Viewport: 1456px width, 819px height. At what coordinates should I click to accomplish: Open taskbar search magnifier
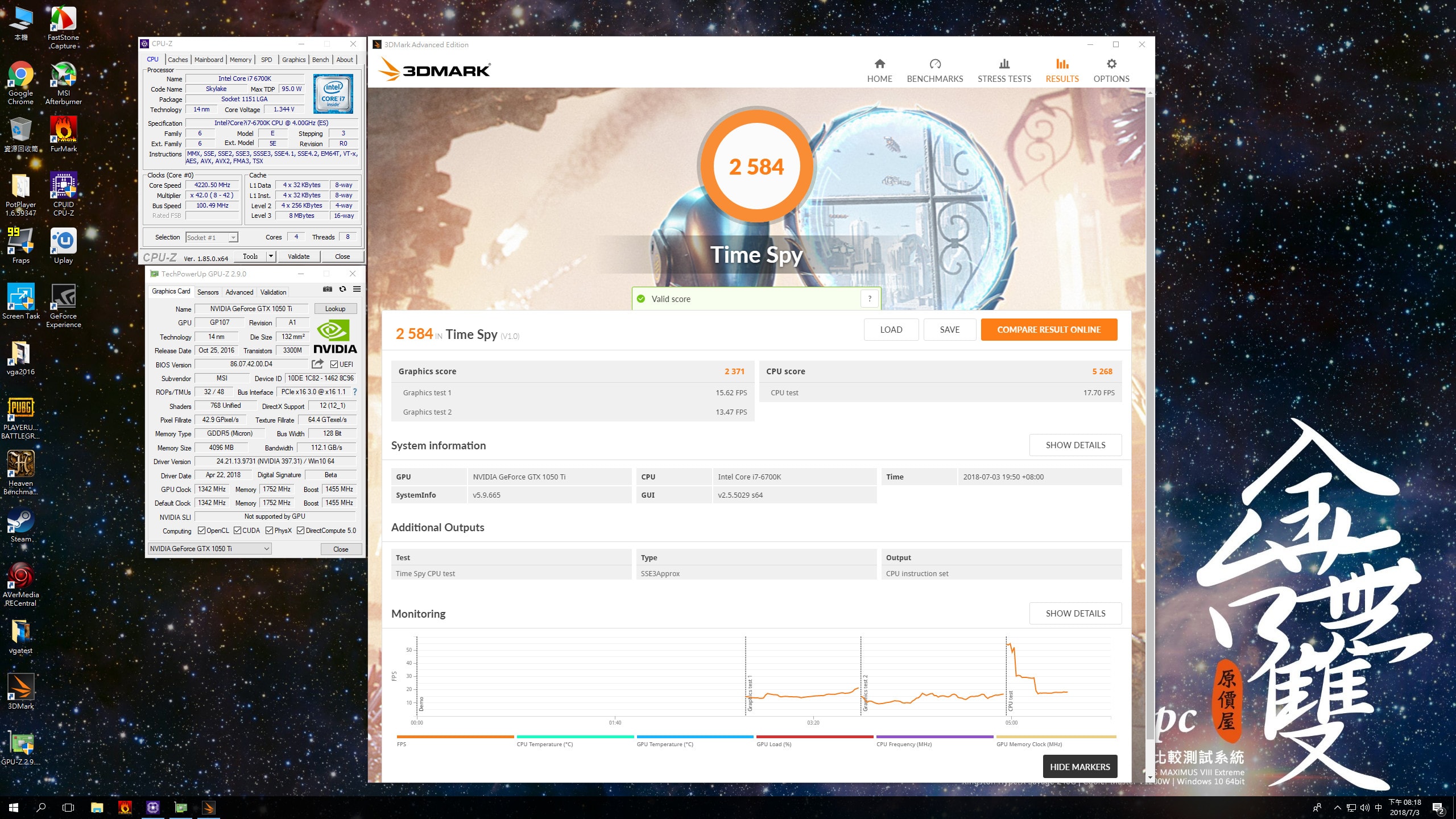click(41, 807)
